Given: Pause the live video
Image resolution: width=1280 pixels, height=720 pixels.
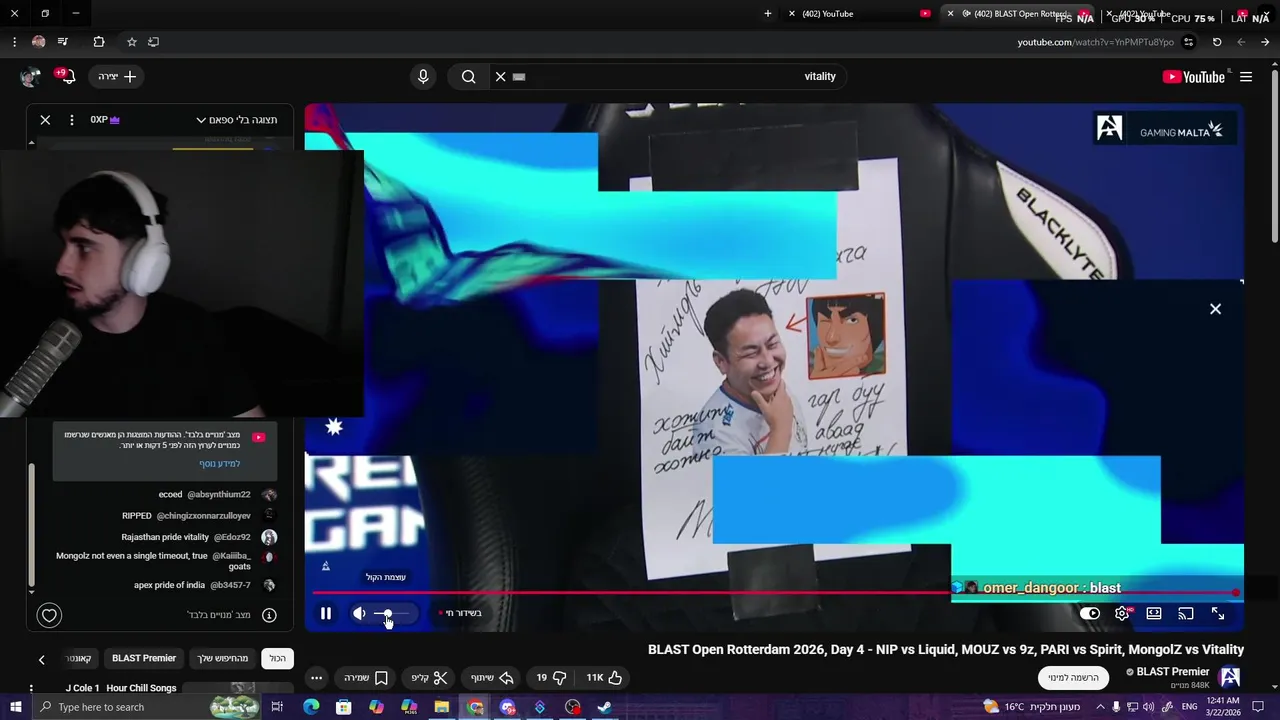Looking at the screenshot, I should (326, 613).
